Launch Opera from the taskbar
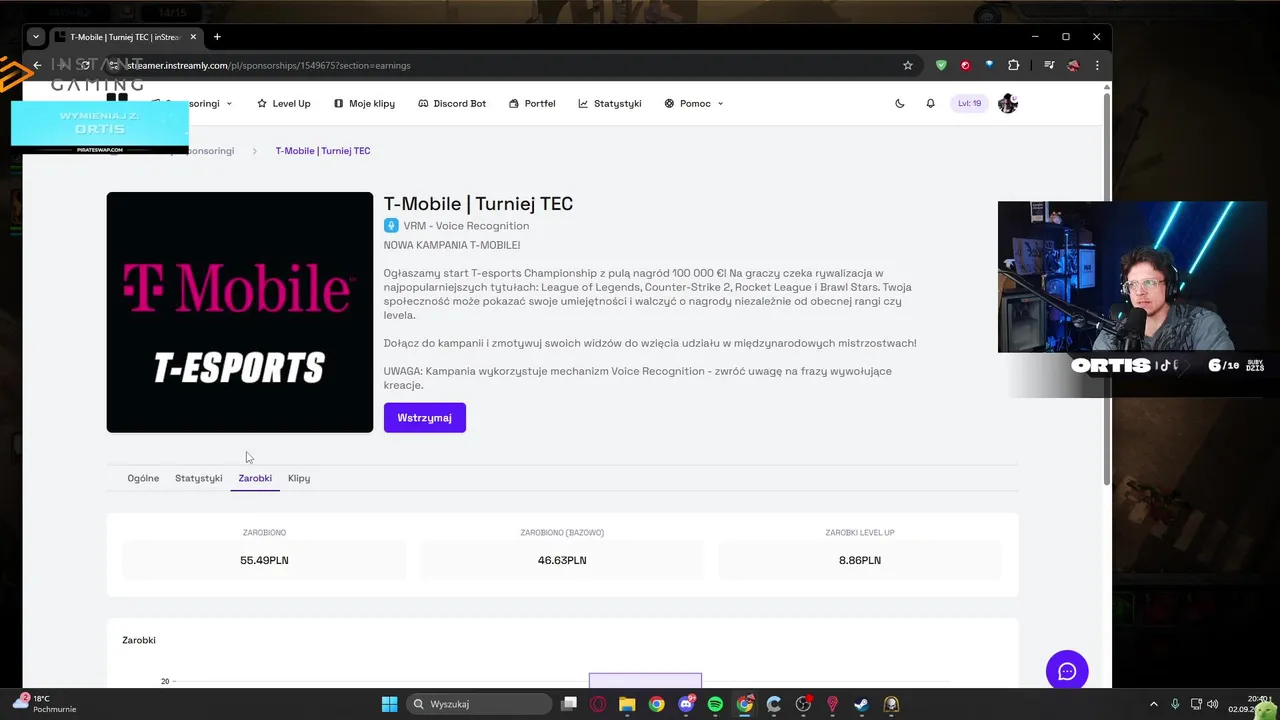The height and width of the screenshot is (720, 1280). 598,704
